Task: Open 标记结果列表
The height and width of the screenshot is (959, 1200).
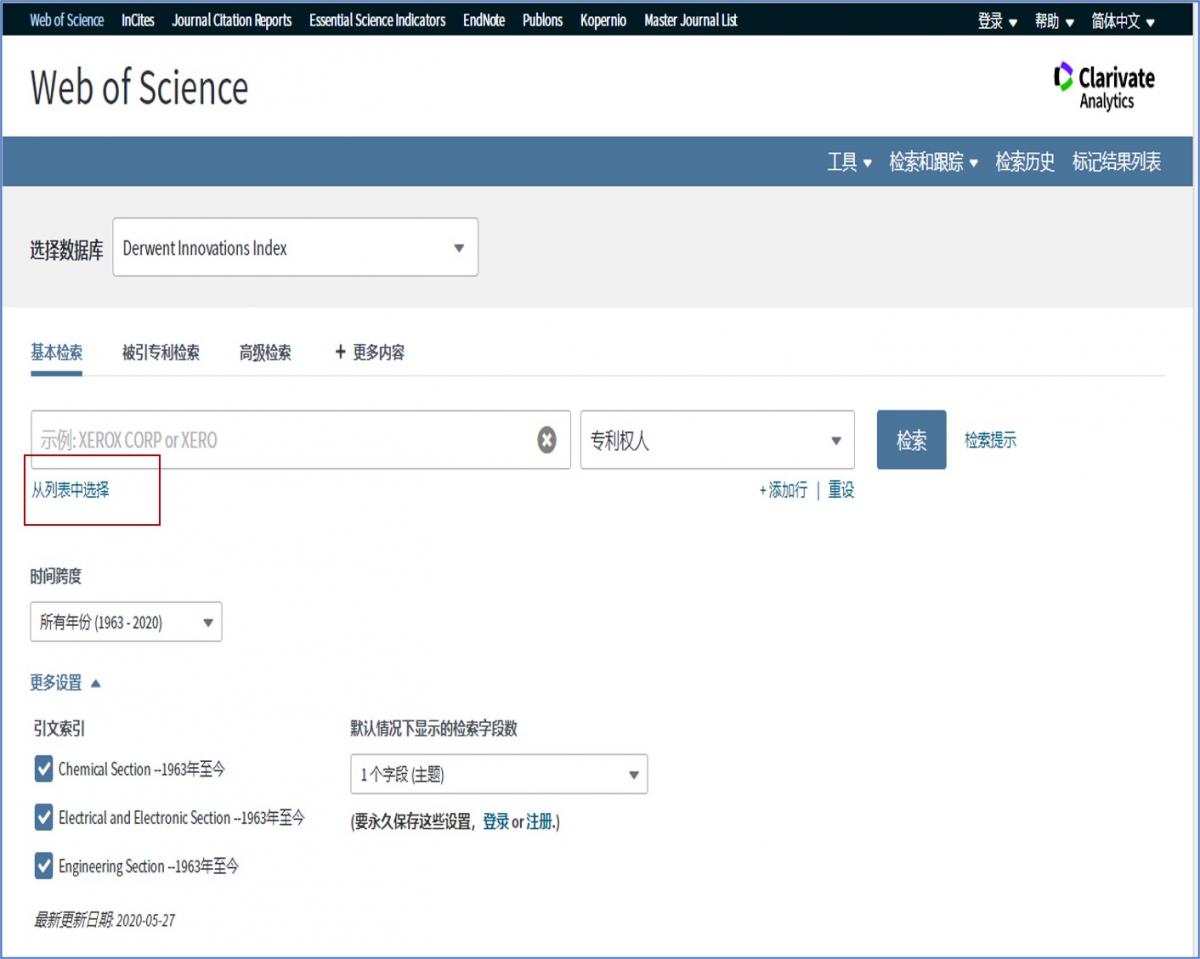Action: click(1117, 162)
